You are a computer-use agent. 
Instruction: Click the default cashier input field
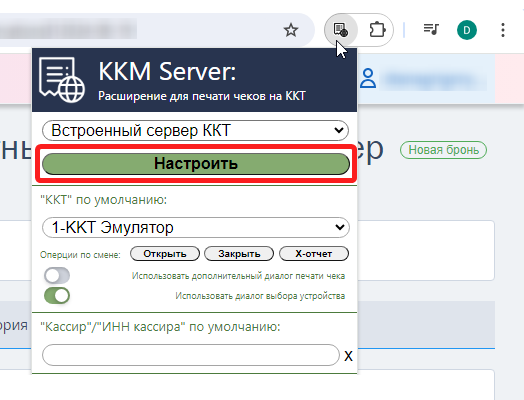click(x=191, y=355)
